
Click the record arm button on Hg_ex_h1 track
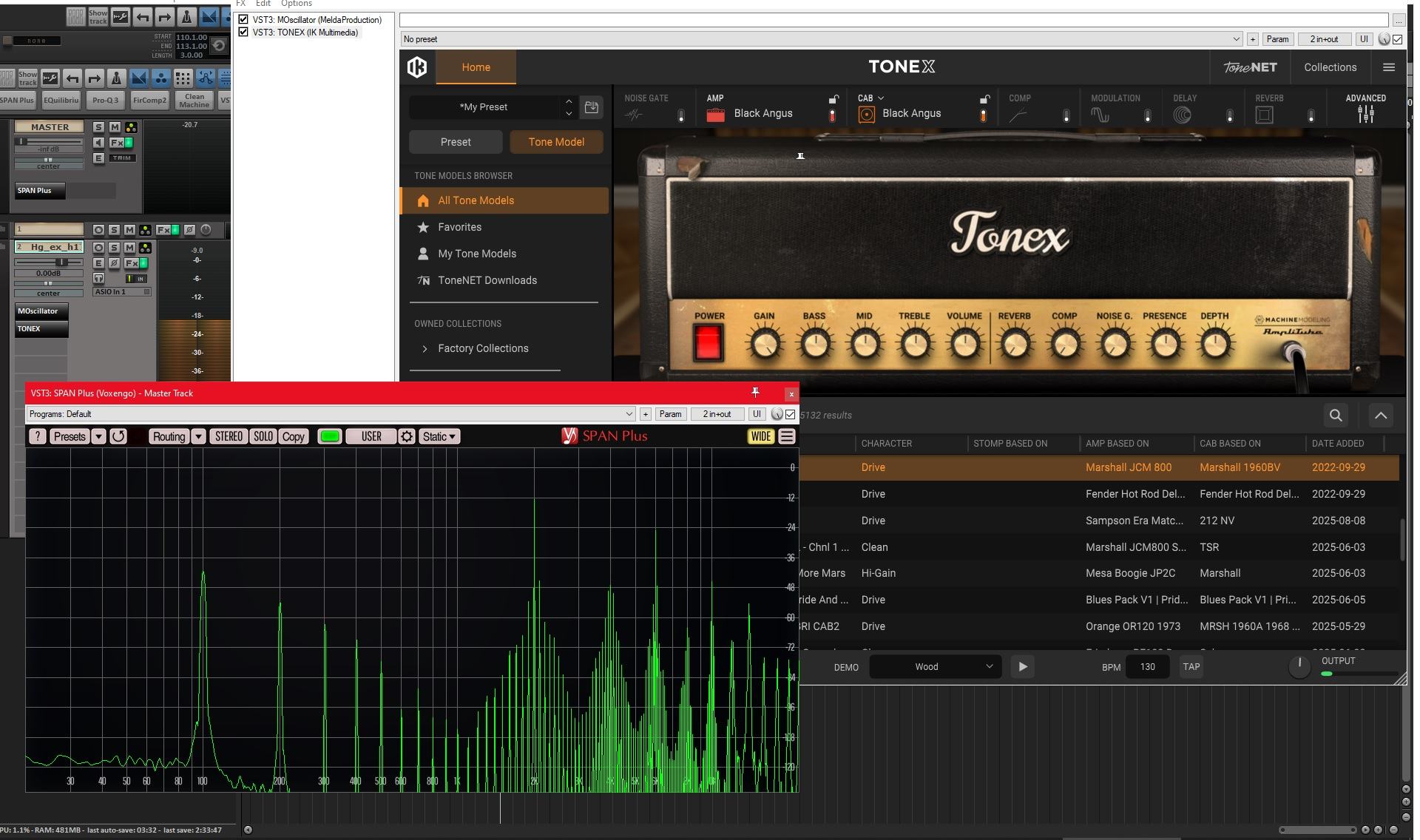tap(98, 247)
